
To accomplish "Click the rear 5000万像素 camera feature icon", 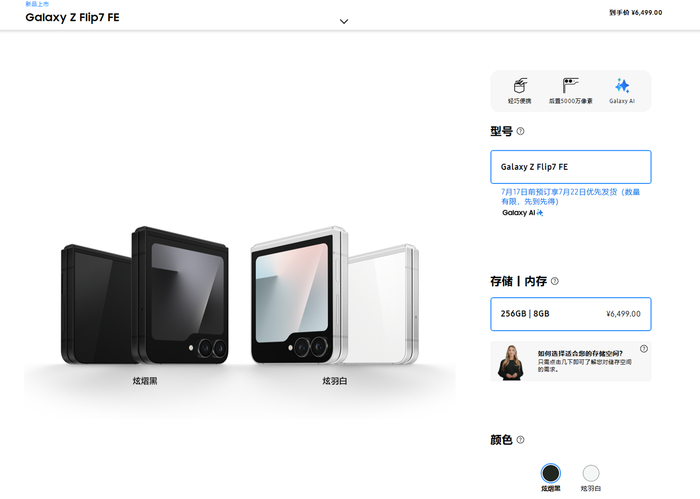I will (x=571, y=85).
